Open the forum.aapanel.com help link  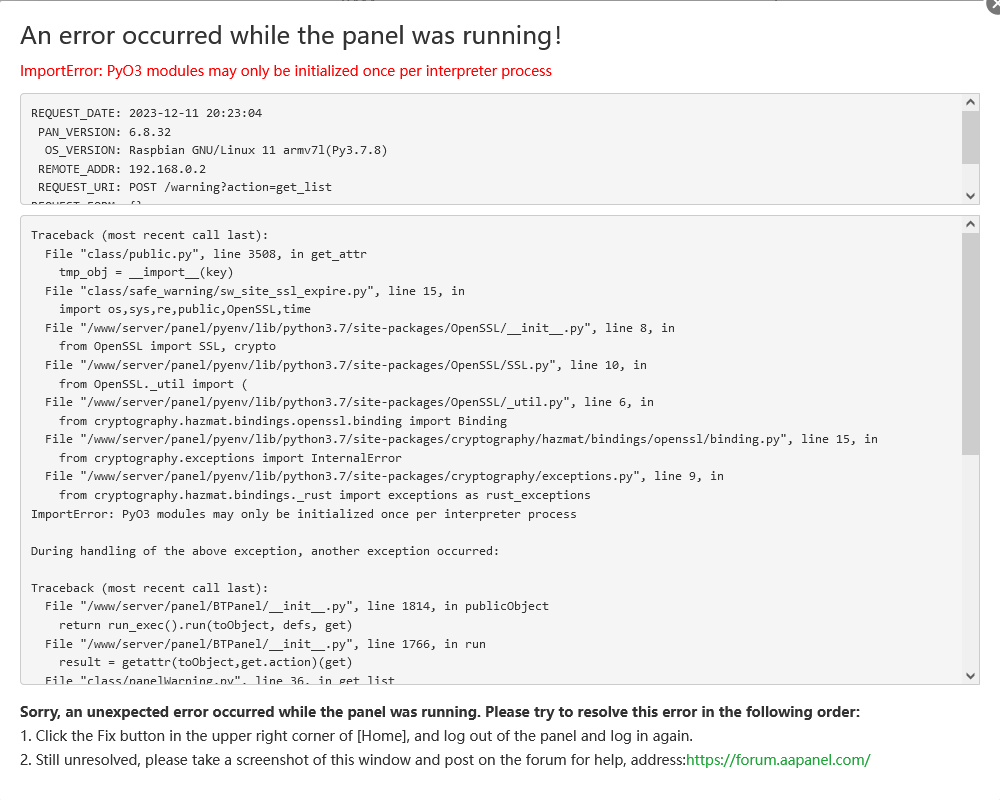(x=778, y=760)
